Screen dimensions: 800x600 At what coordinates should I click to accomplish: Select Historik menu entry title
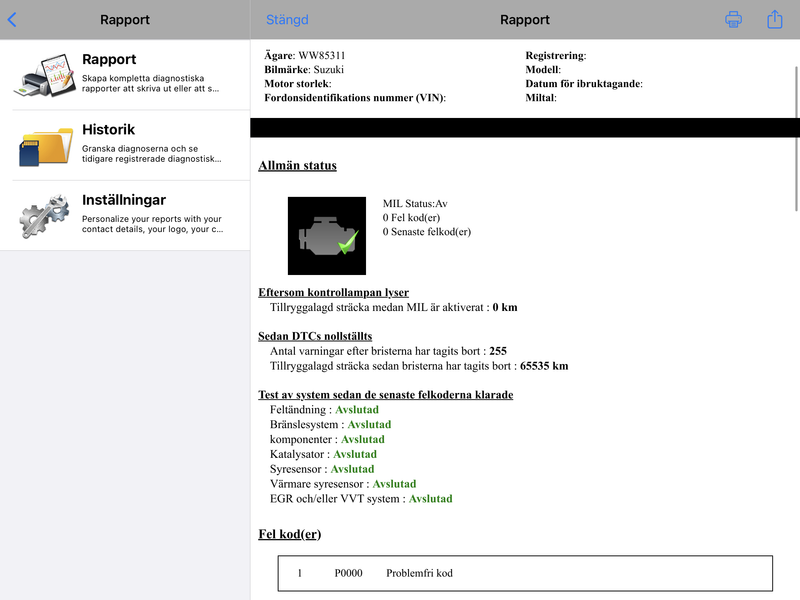pos(109,130)
